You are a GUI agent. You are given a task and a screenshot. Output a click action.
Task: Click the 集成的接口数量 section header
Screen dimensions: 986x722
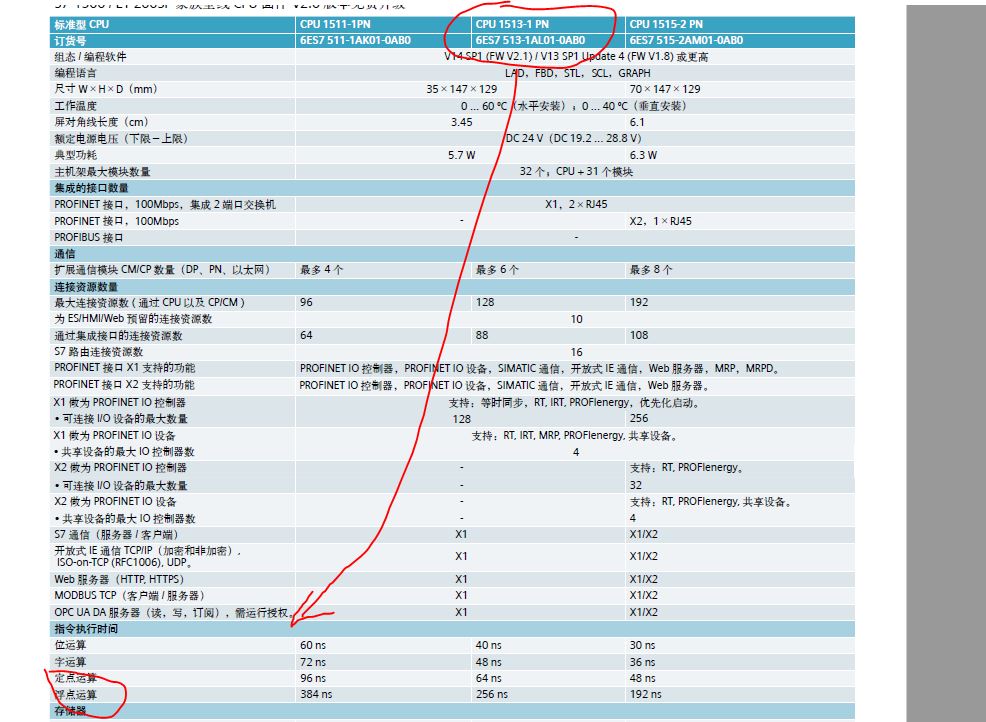(x=91, y=188)
